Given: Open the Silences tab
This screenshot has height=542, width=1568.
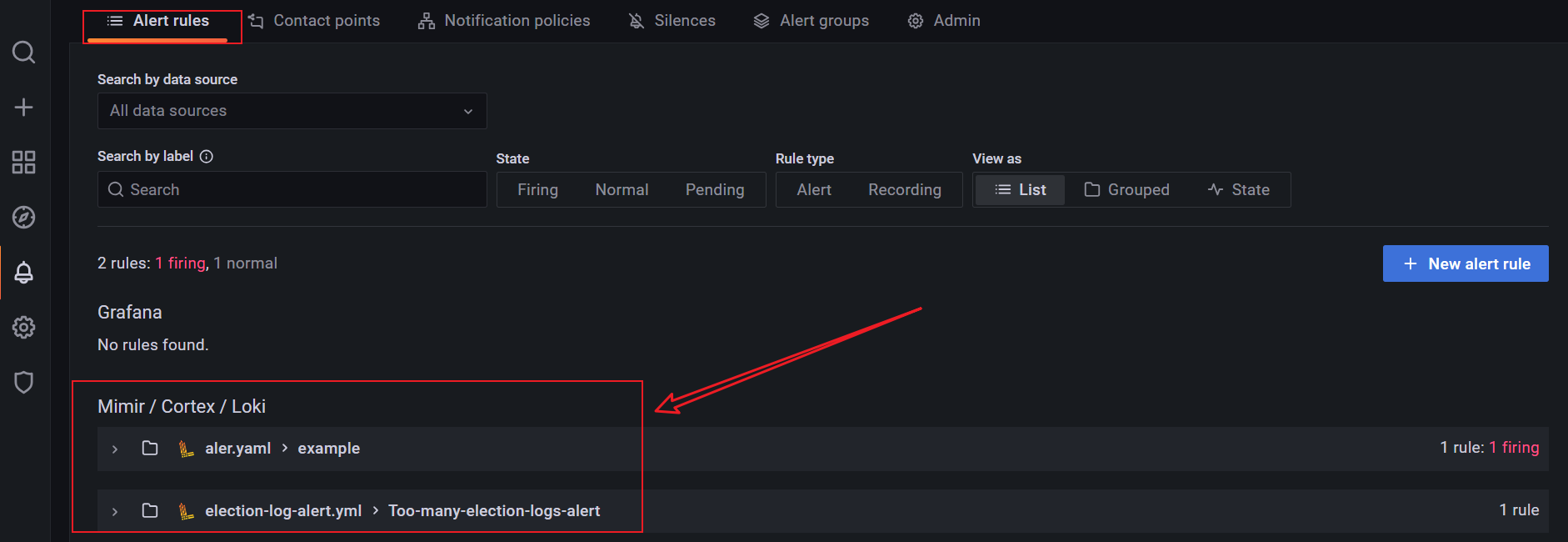Looking at the screenshot, I should [672, 21].
